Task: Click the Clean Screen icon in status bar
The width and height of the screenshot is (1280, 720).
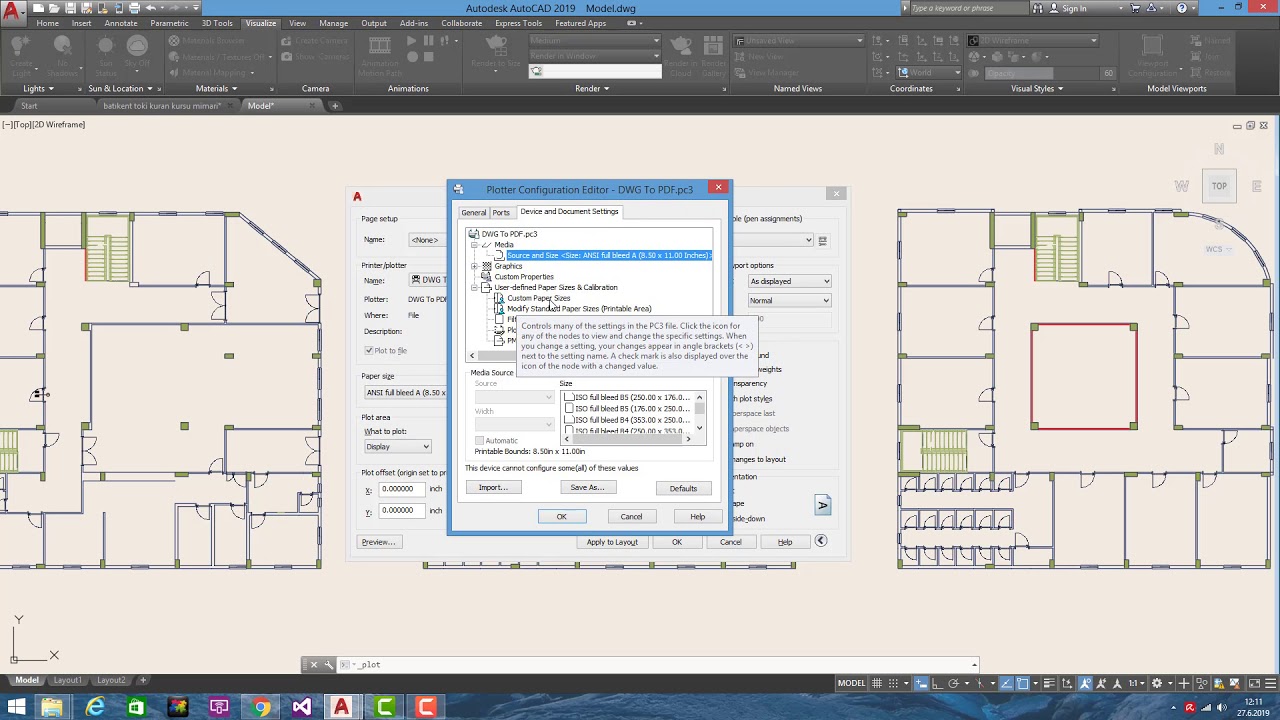Action: pos(1254,683)
